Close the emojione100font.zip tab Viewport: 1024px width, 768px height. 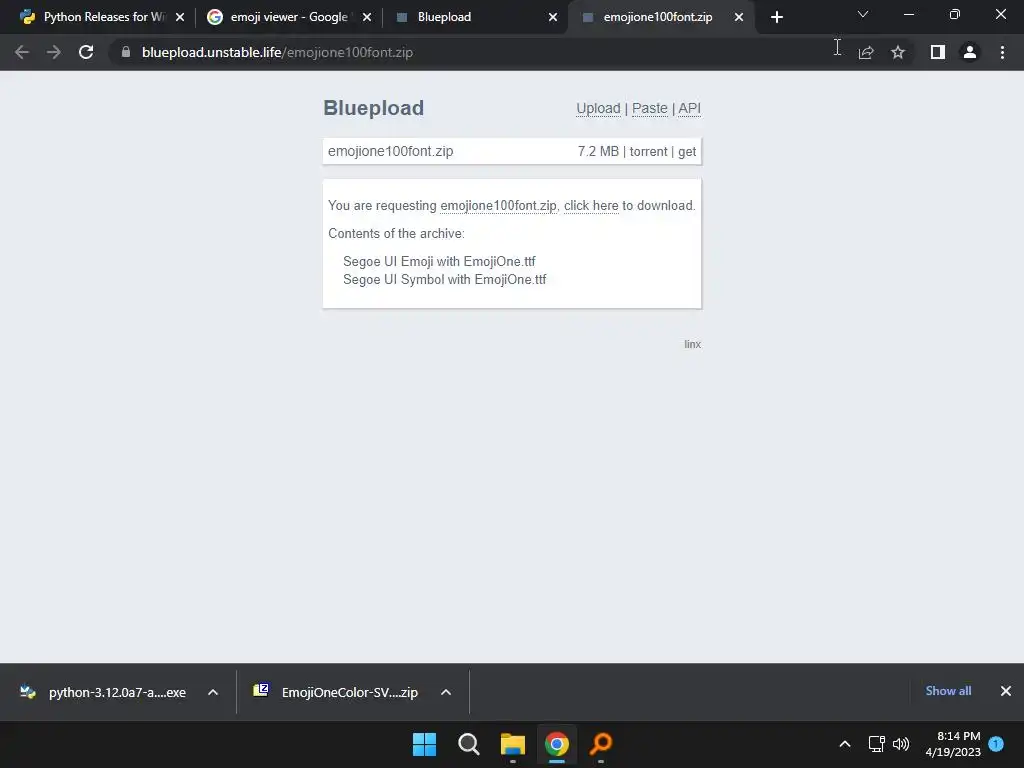point(739,17)
